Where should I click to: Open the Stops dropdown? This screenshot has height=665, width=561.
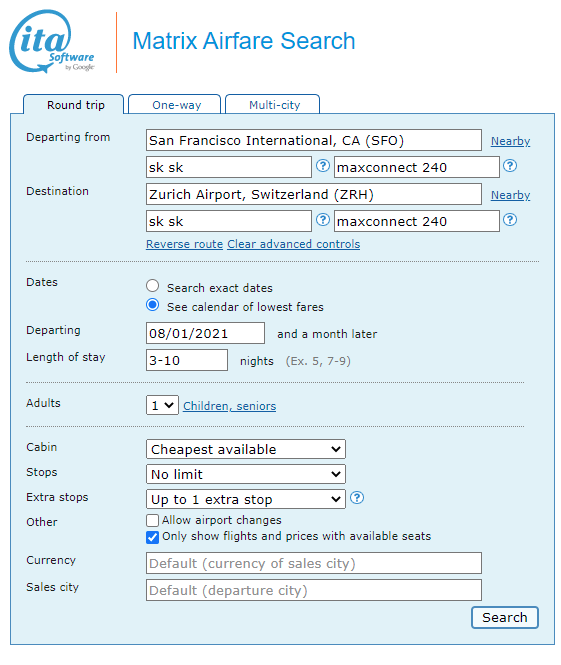[246, 474]
